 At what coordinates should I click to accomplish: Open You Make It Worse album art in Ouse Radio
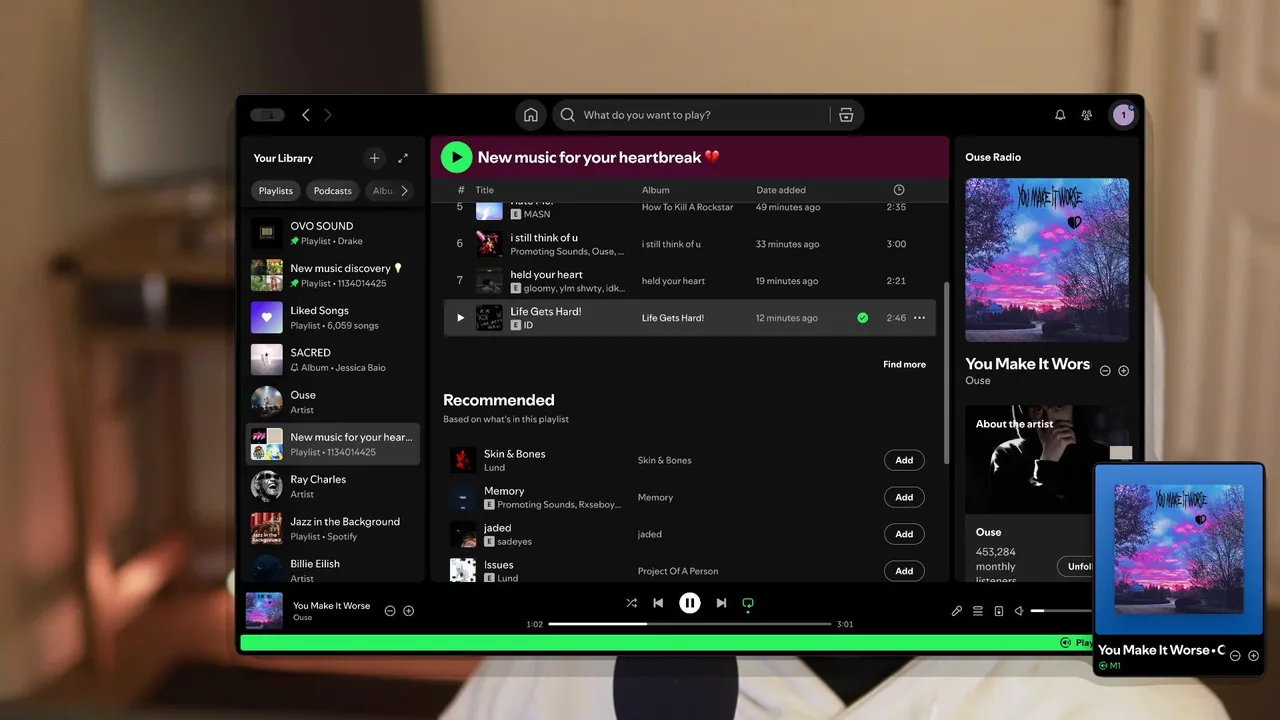click(x=1047, y=260)
